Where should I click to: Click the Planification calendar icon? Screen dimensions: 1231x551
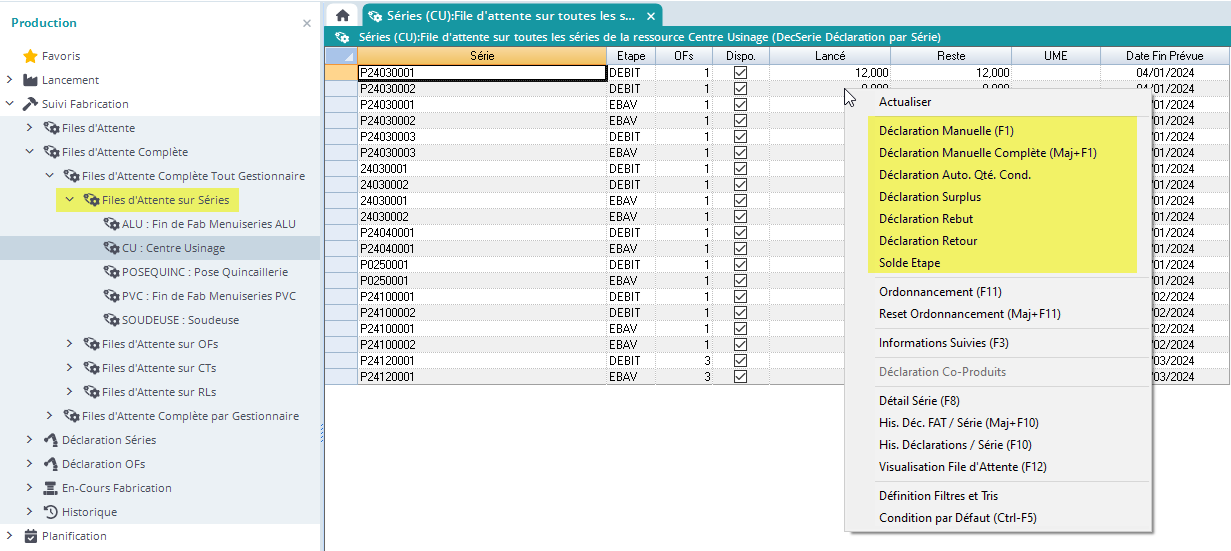30,536
